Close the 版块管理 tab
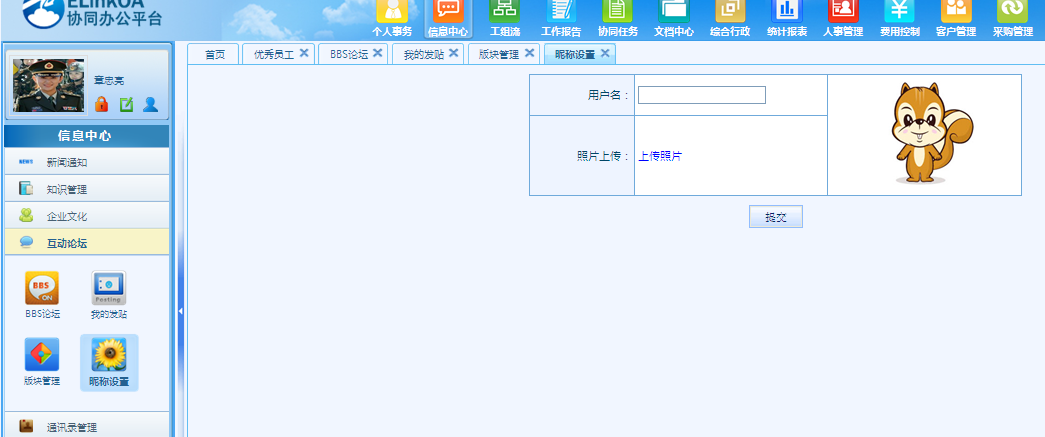The image size is (1045, 437). (x=529, y=53)
